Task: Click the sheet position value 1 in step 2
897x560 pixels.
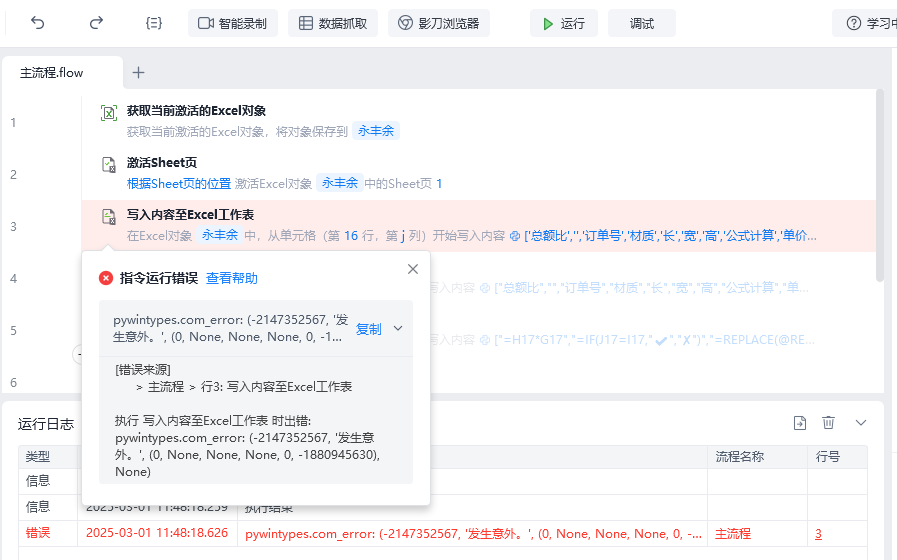Action: click(x=439, y=184)
